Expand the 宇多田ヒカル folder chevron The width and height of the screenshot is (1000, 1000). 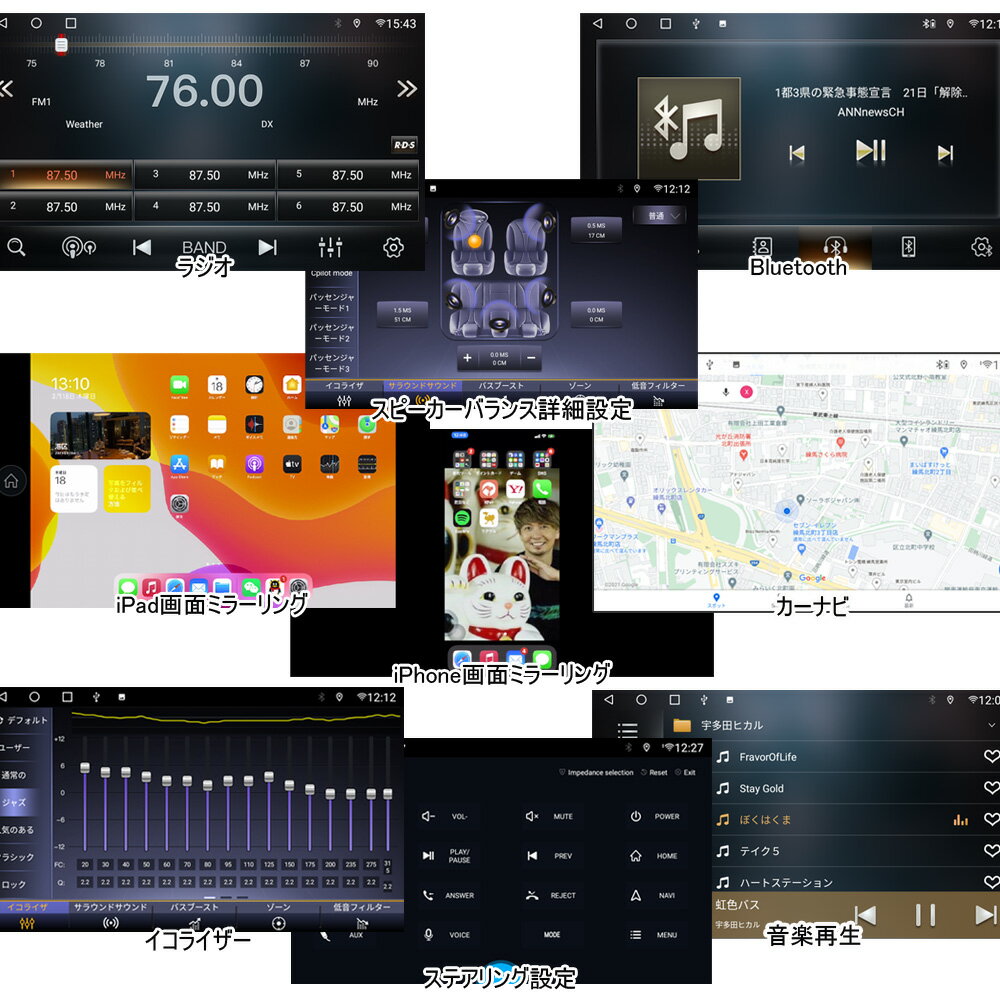pyautogui.click(x=991, y=725)
